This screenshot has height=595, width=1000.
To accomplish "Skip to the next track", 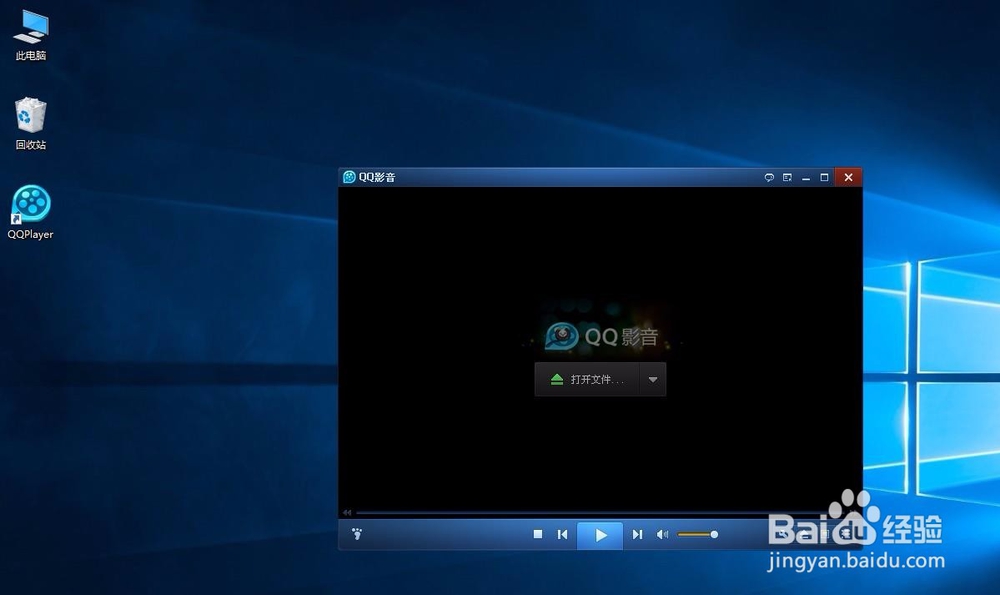I will pyautogui.click(x=637, y=534).
